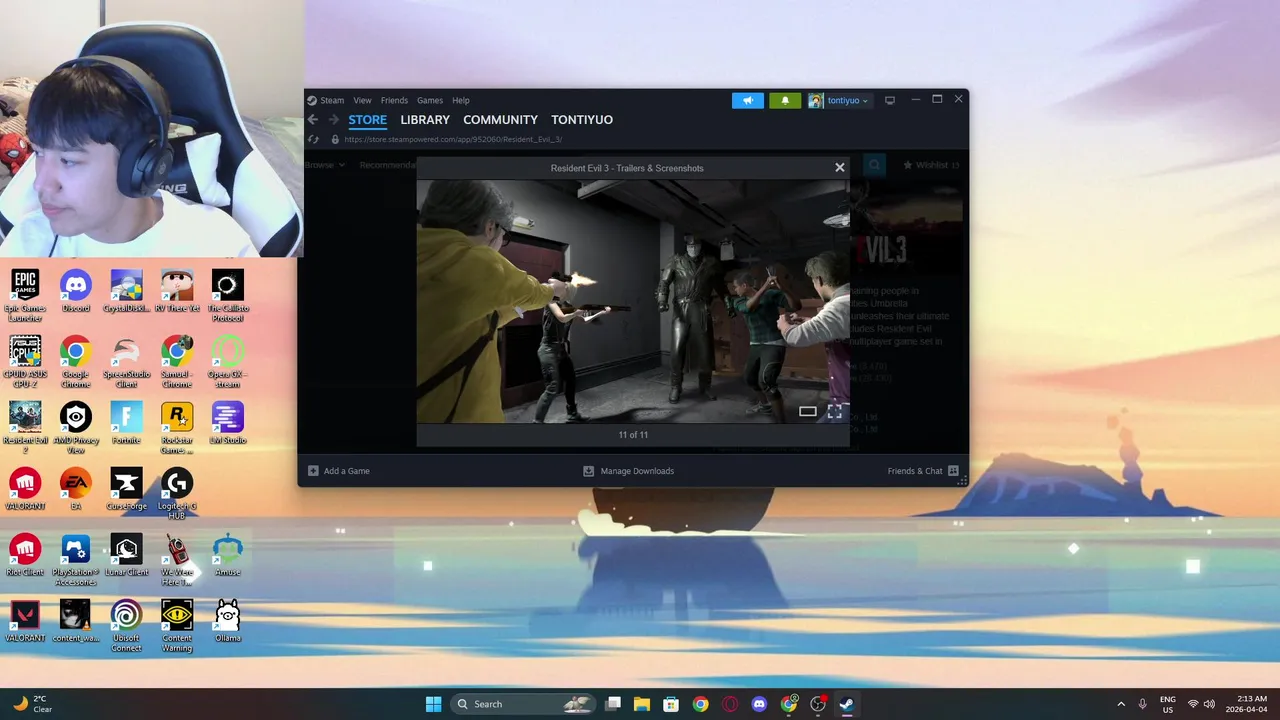Select the Fortnite desktop shortcut
Image resolution: width=1280 pixels, height=720 pixels.
point(127,423)
